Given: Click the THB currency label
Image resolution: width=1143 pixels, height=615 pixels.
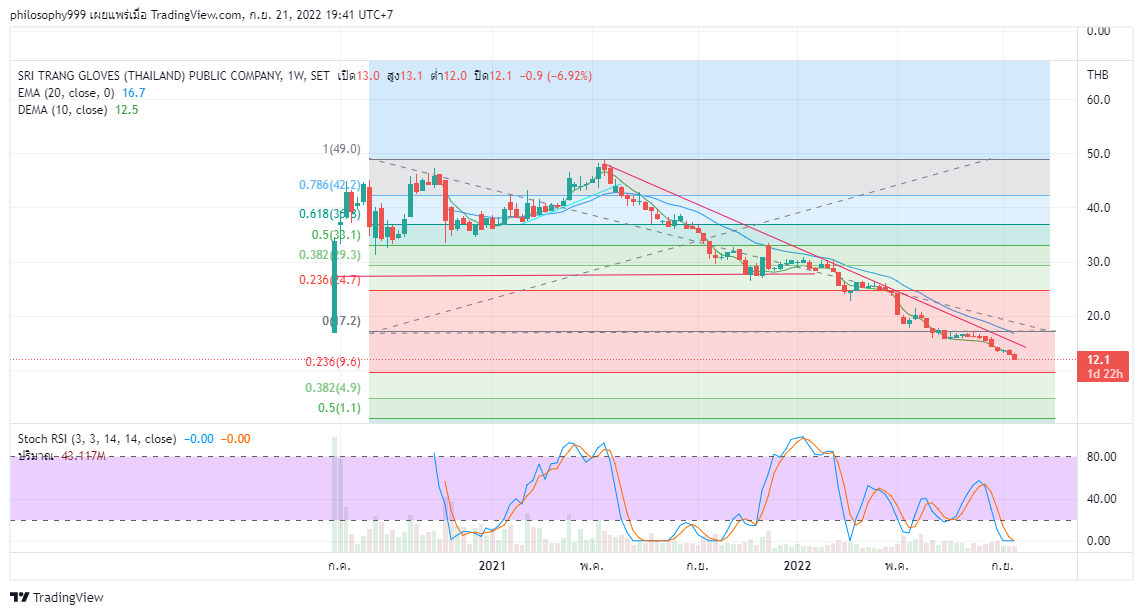Looking at the screenshot, I should (x=1098, y=75).
